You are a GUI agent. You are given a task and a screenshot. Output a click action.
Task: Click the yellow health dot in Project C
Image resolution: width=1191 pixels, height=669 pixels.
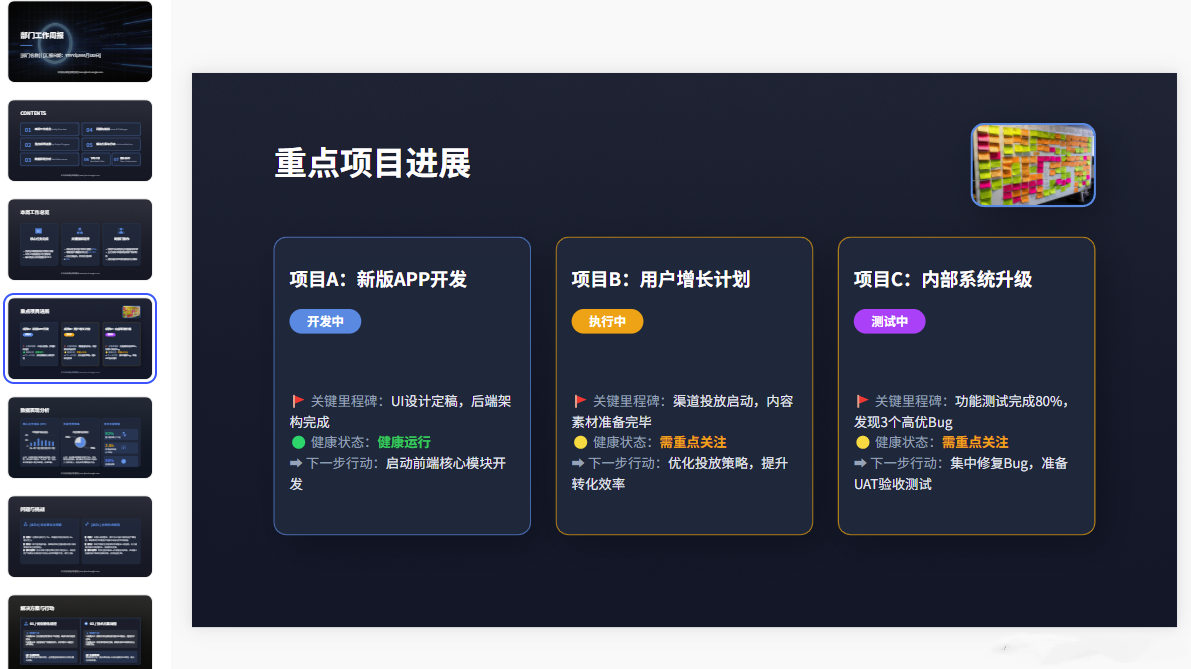pyautogui.click(x=862, y=442)
